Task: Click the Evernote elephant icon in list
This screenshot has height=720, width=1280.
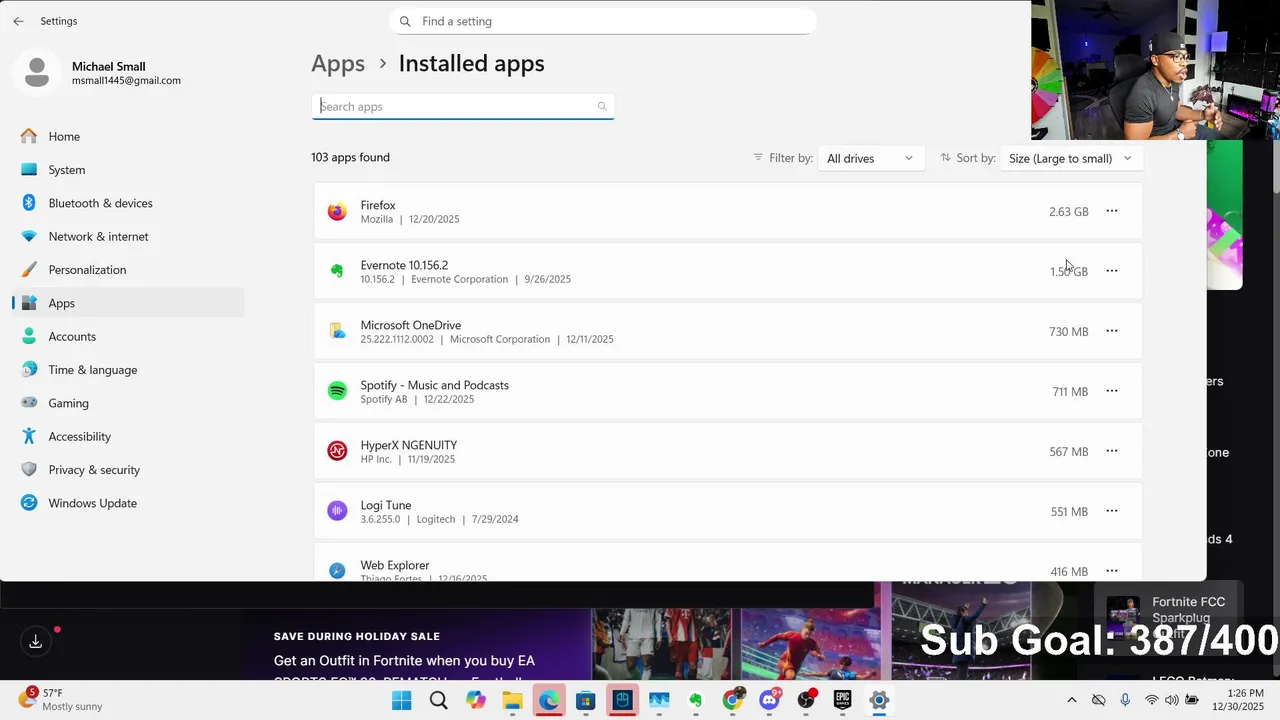Action: pos(337,271)
